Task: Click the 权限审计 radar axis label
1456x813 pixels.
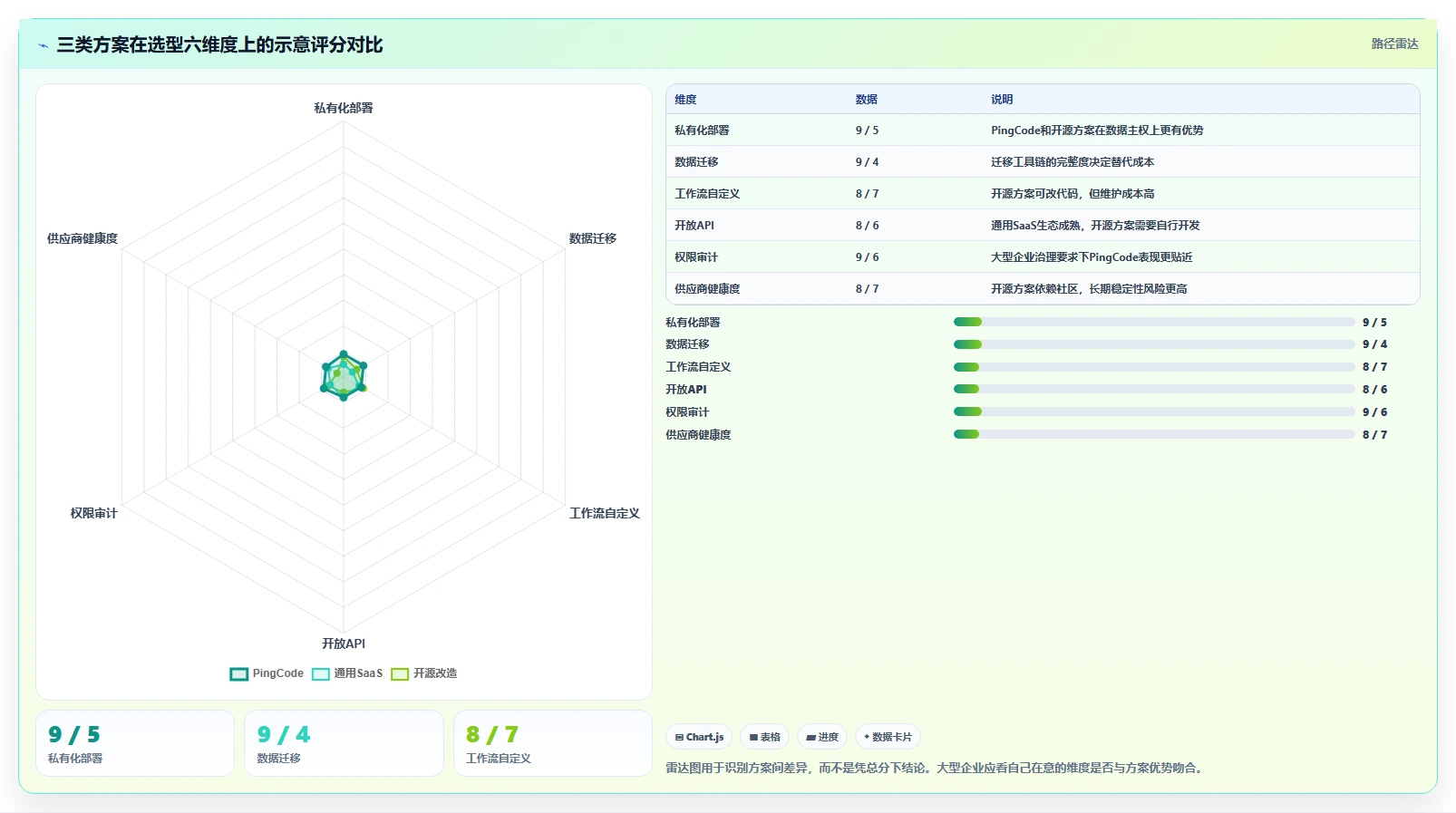Action: 94,513
